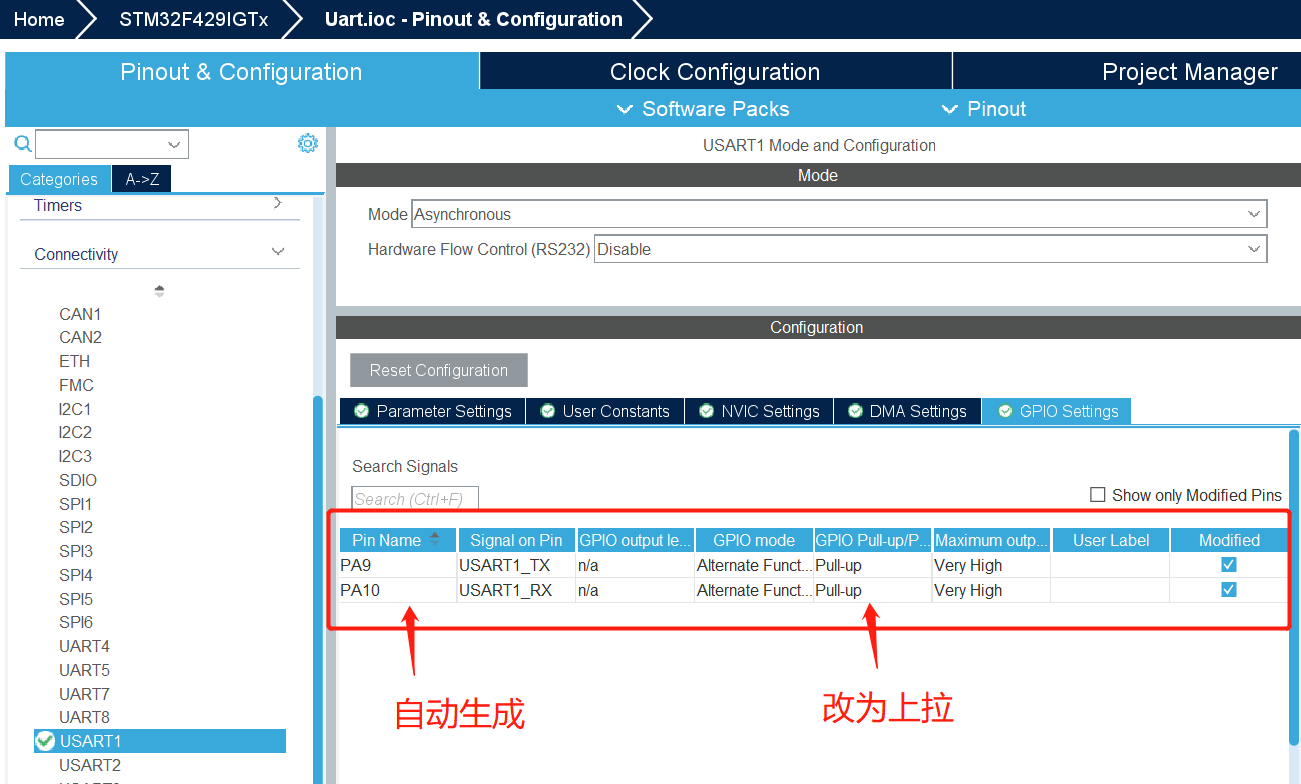
Task: Toggle Modified checkbox for PA9 row
Action: 1229,565
